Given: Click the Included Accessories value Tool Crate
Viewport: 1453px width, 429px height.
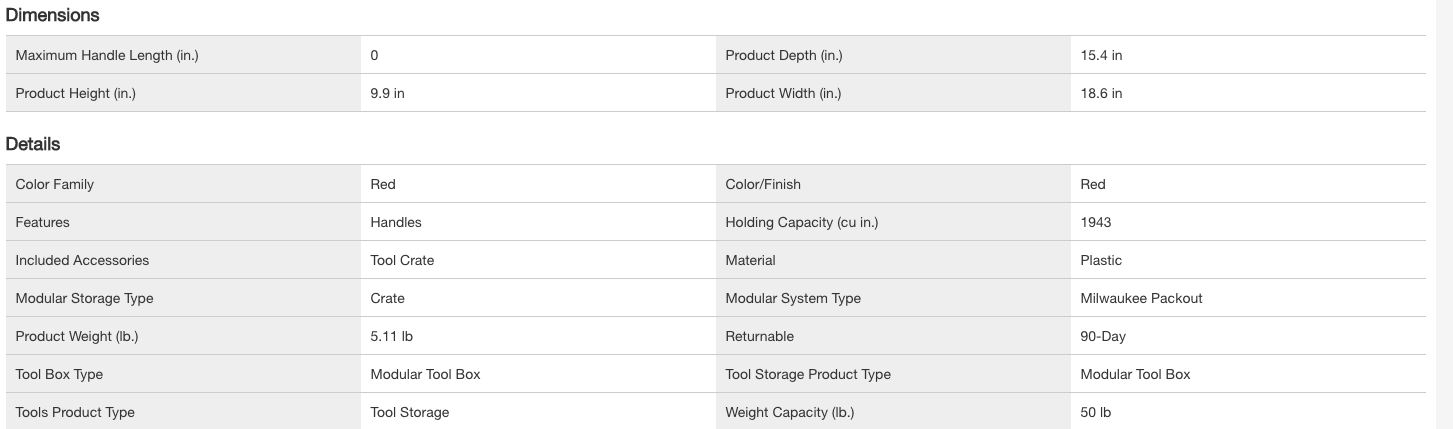Looking at the screenshot, I should [x=402, y=261].
